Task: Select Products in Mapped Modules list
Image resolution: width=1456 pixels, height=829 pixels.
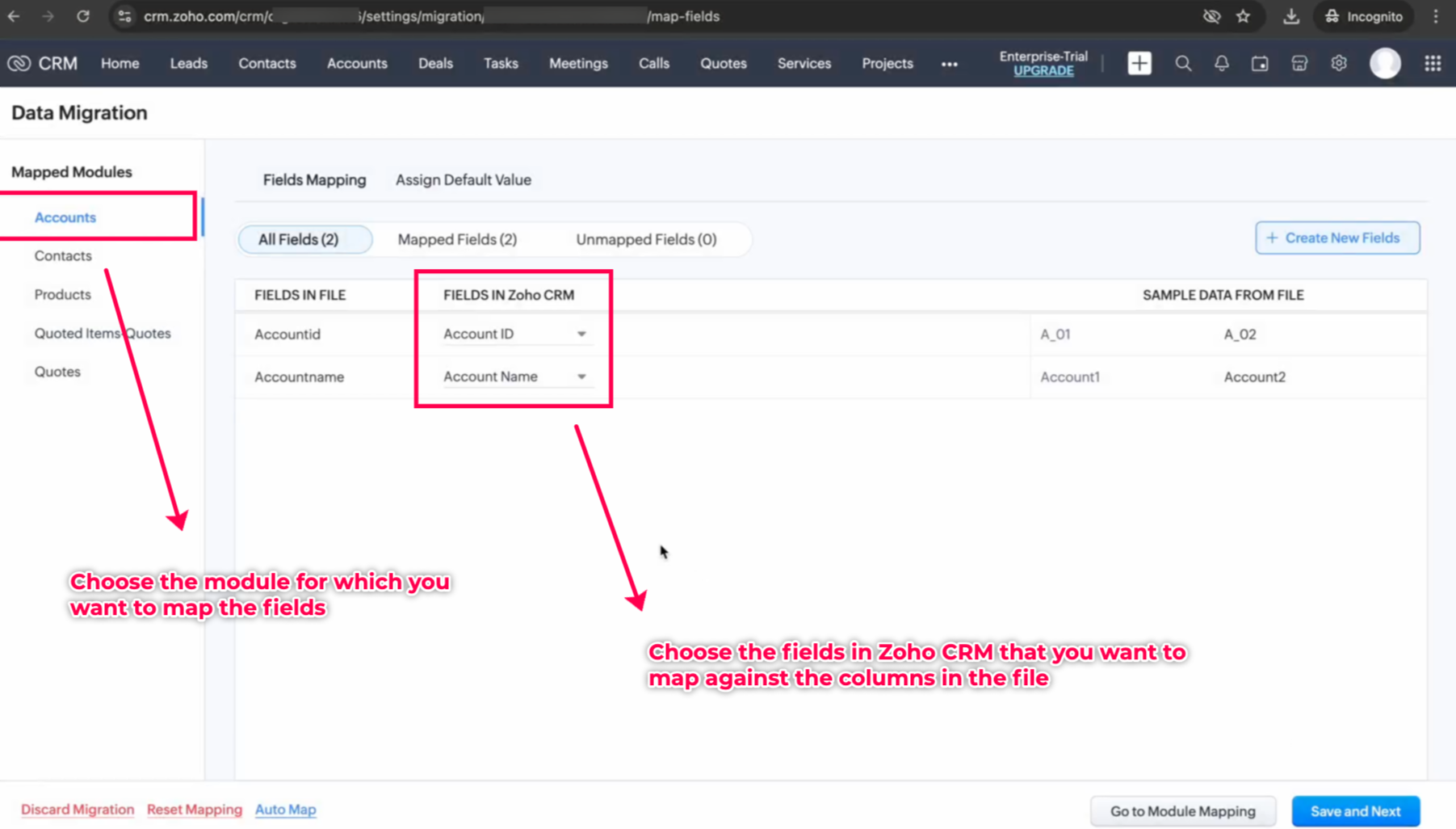Action: point(62,295)
